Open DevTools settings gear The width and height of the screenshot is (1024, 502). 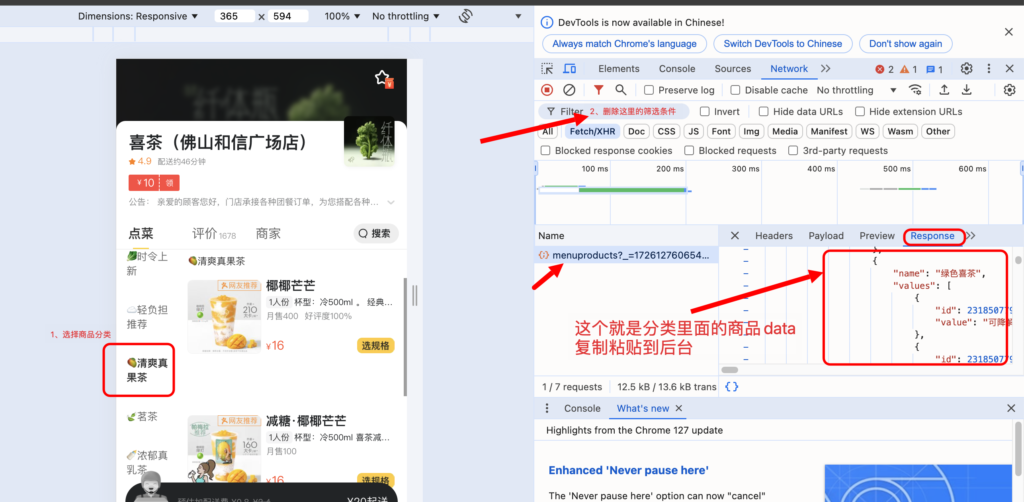click(966, 69)
